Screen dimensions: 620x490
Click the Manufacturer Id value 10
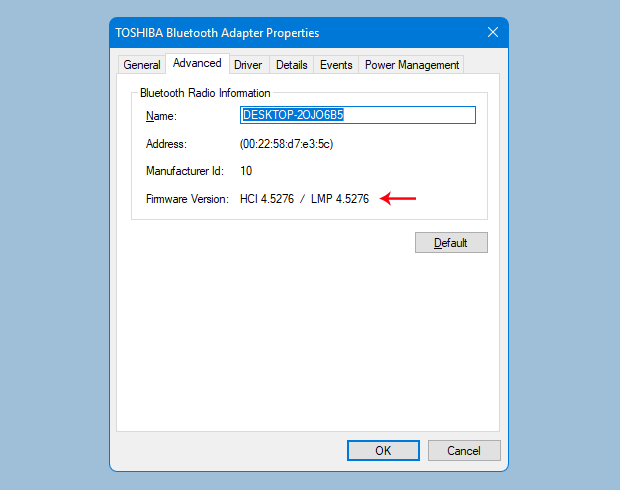pos(246,171)
